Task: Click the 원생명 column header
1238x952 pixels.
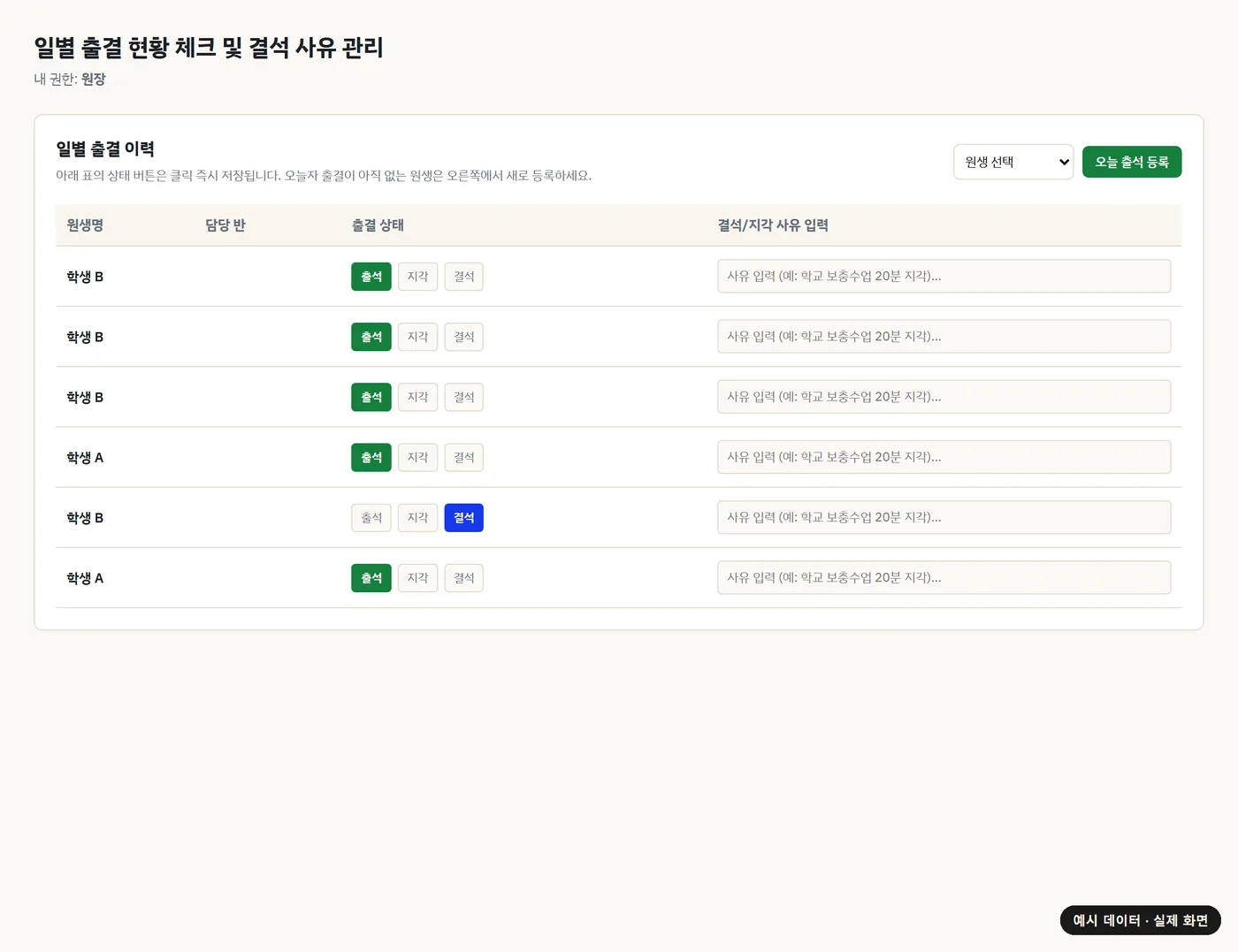Action: [x=85, y=225]
